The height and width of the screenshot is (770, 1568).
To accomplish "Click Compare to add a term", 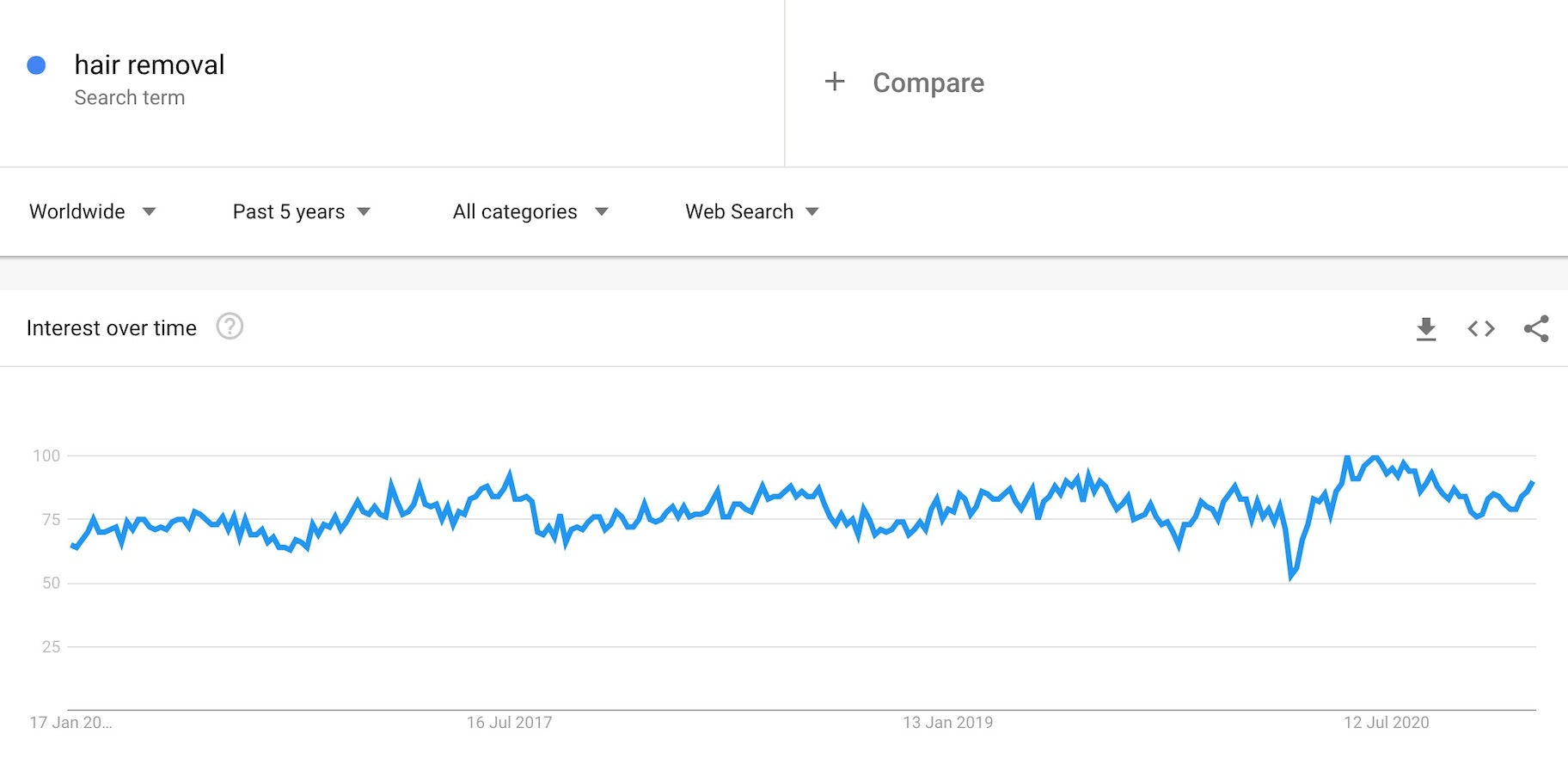I will coord(928,82).
